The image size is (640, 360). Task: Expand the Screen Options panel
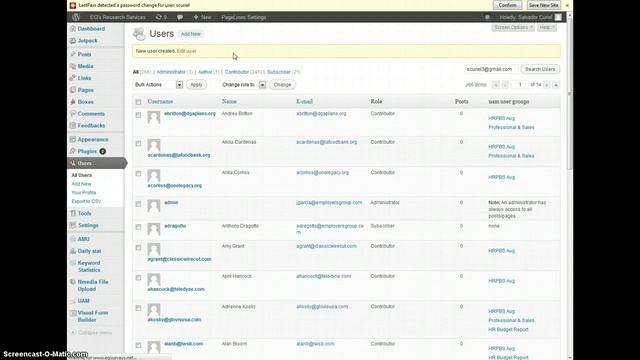[513, 27]
